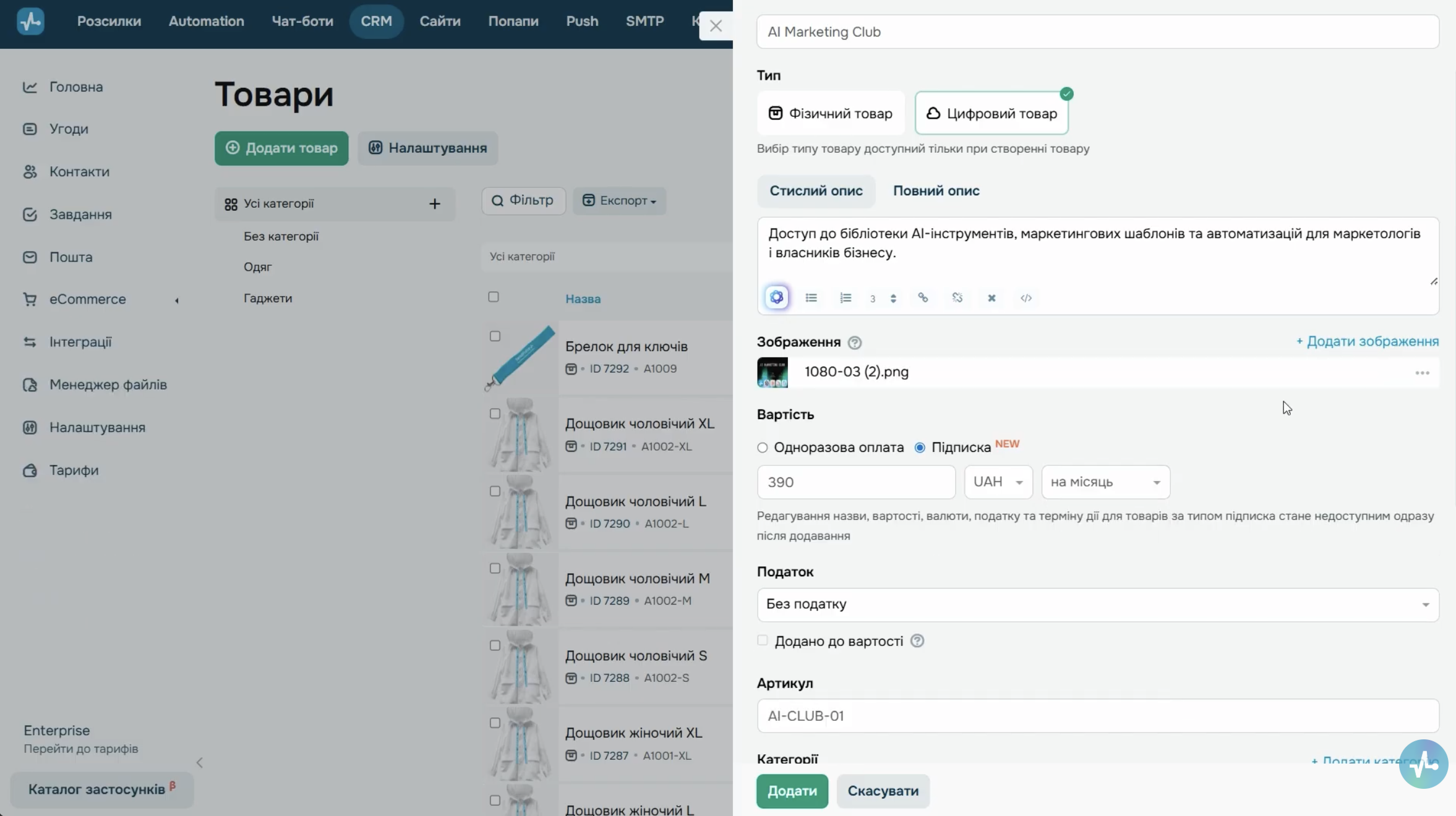The height and width of the screenshot is (816, 1456).
Task: Click the 1080-03 (2).png image thumbnail
Action: (773, 372)
